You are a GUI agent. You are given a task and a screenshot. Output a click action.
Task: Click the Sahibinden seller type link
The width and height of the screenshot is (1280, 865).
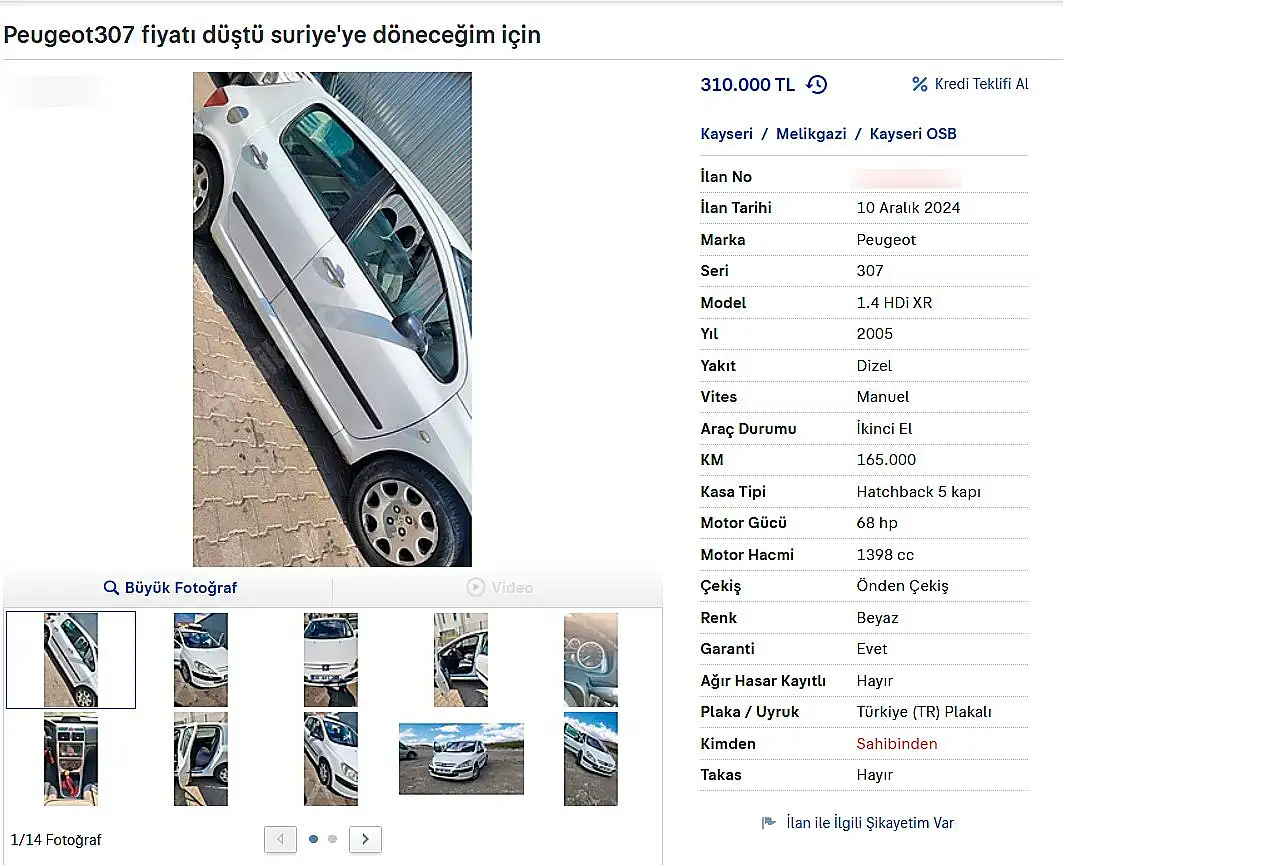click(x=897, y=744)
